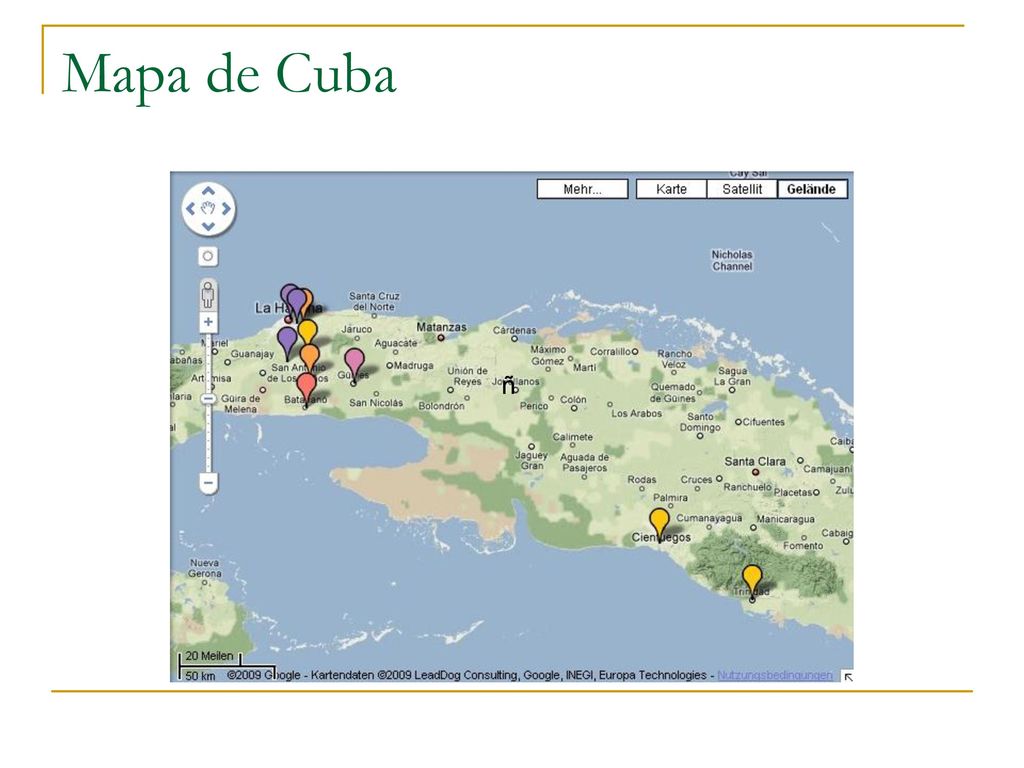
Task: Click the San Nicolás label
Action: coord(376,403)
